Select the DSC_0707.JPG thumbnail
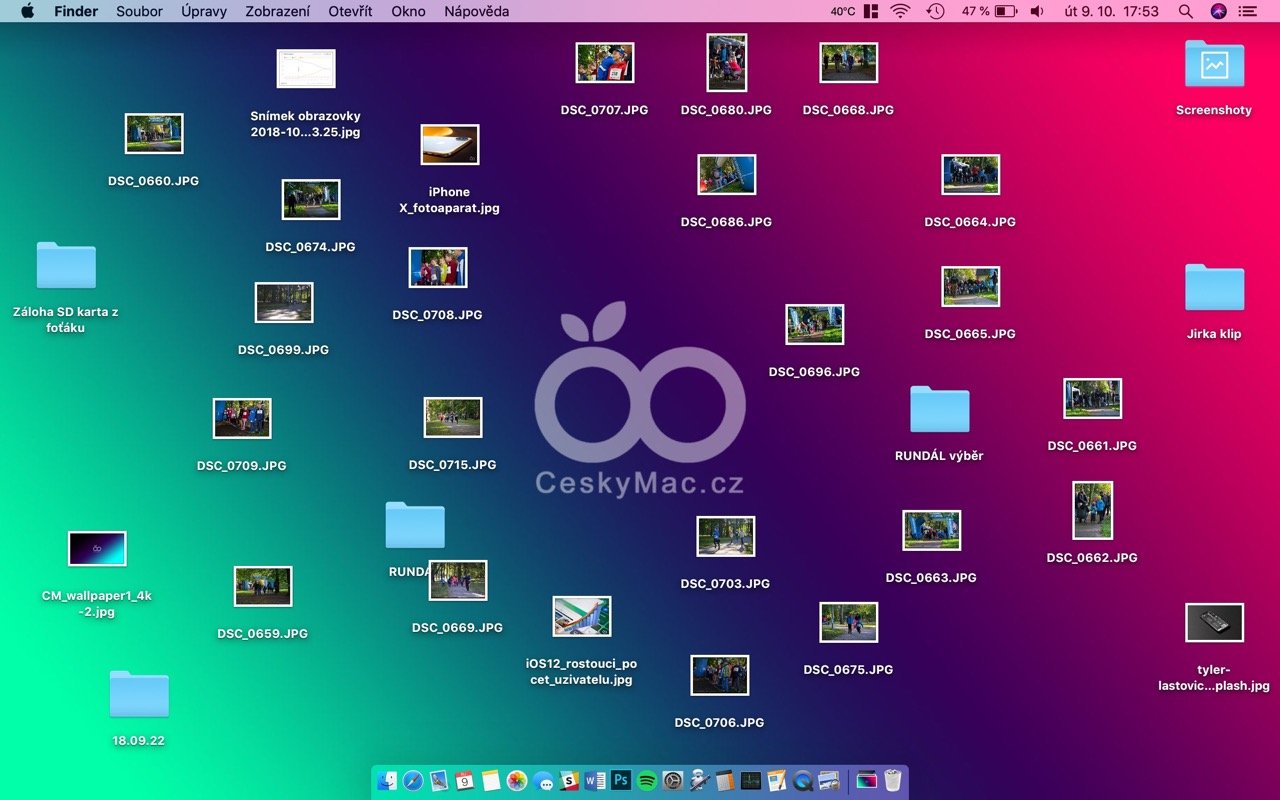The image size is (1280, 800). point(604,63)
